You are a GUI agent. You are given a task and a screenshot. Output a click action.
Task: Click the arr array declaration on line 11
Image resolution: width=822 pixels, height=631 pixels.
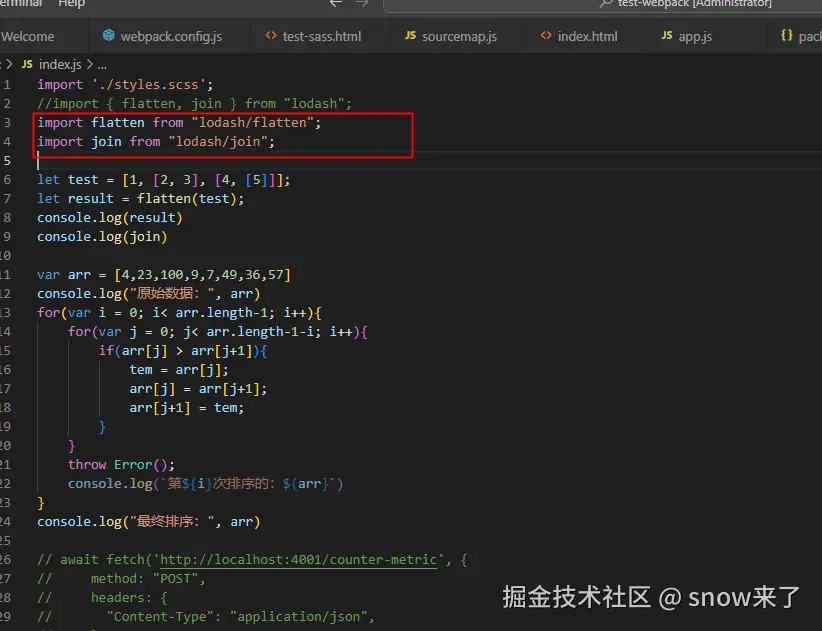click(x=164, y=275)
